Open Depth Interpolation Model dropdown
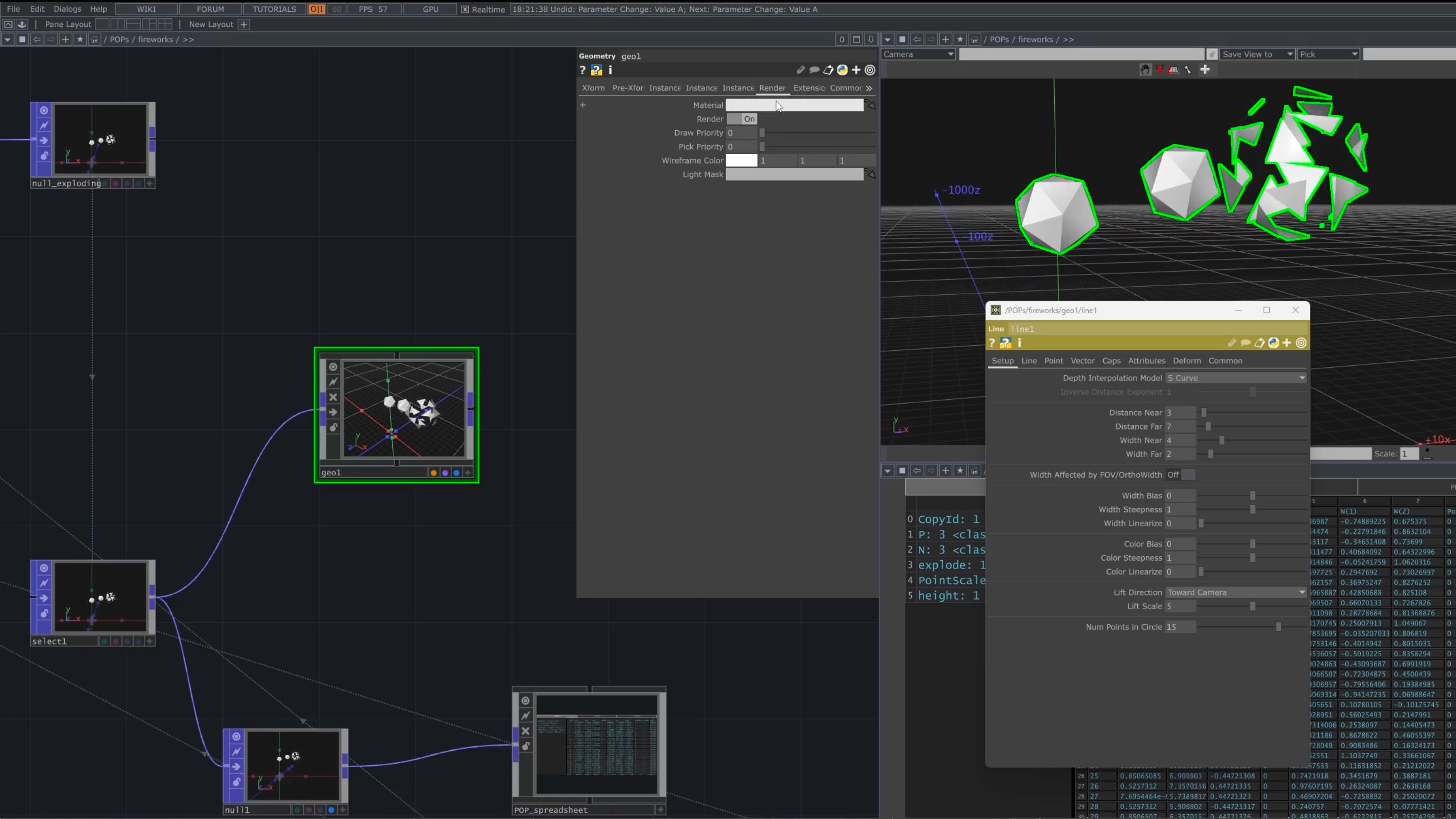The height and width of the screenshot is (819, 1456). tap(1236, 378)
